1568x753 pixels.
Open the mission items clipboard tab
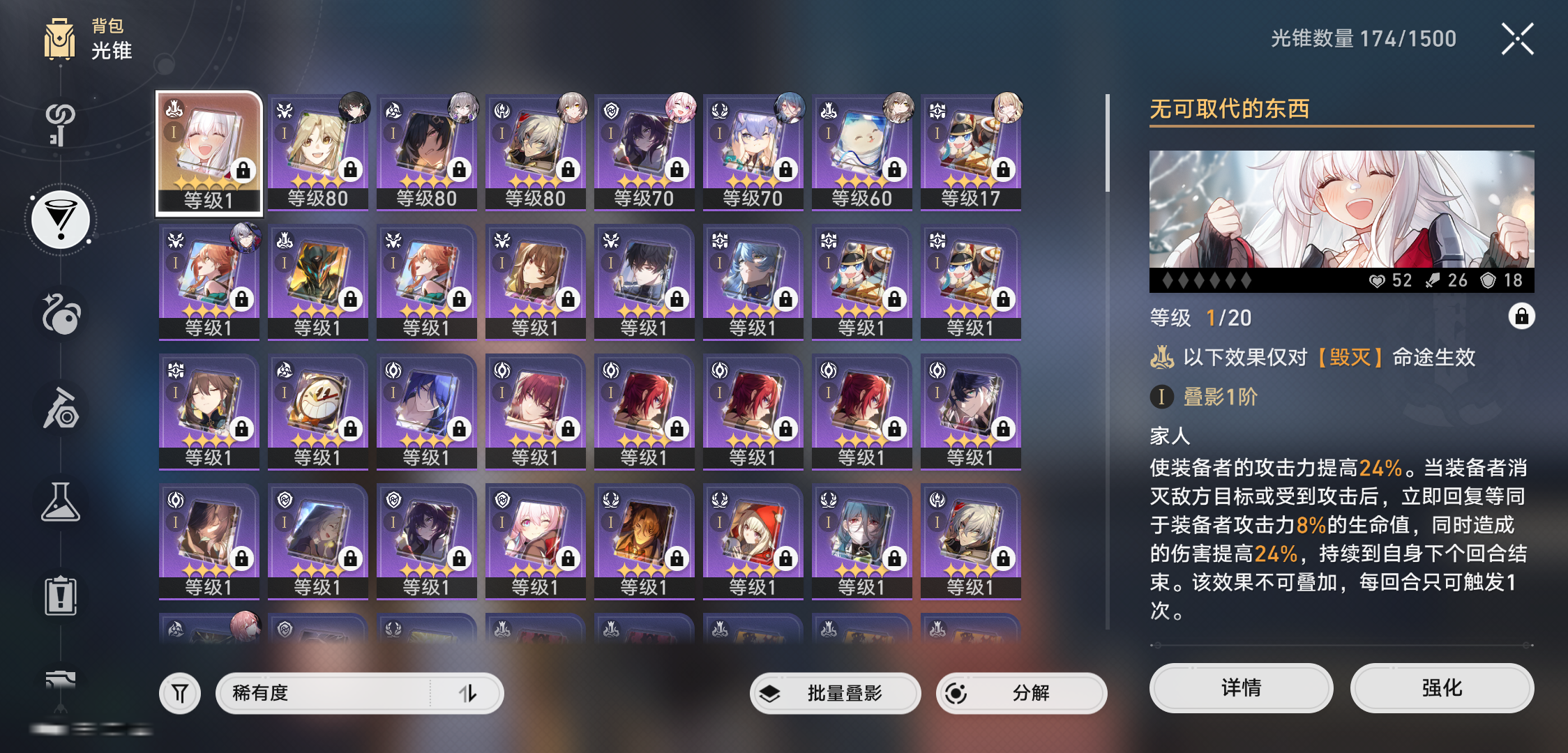point(61,596)
